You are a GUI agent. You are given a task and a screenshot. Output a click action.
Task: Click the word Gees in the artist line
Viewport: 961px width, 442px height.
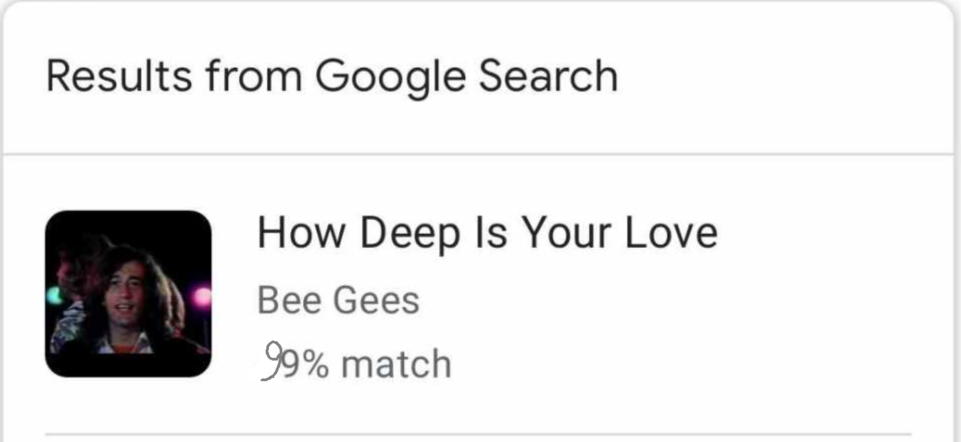tap(376, 300)
